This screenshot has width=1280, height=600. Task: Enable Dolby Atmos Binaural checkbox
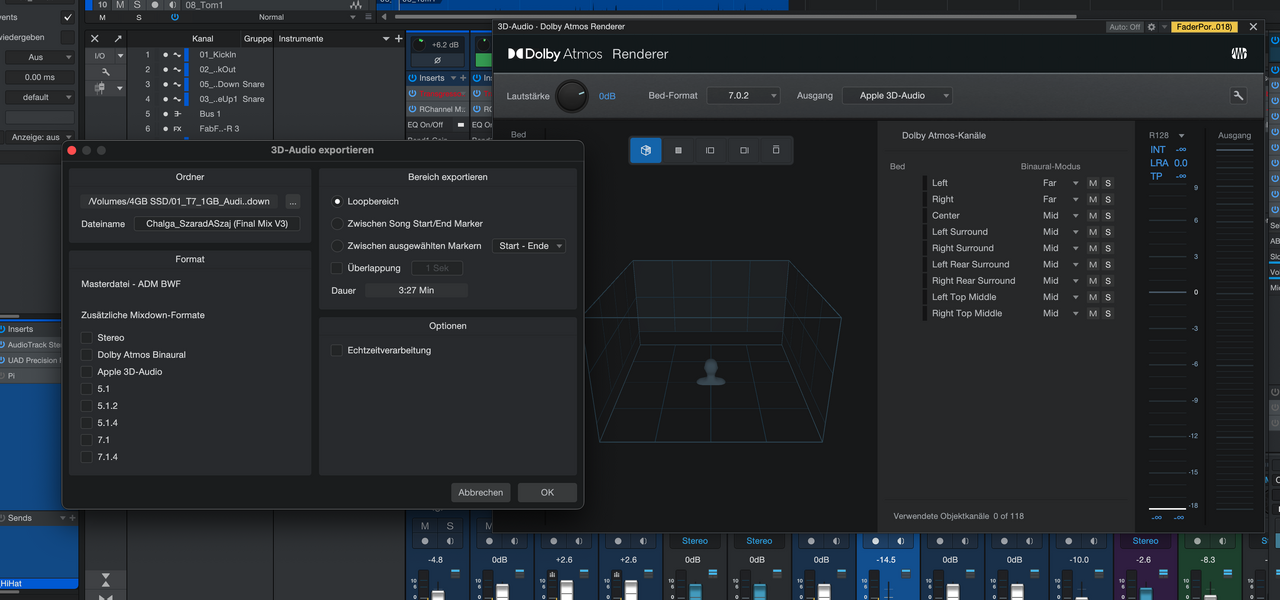(87, 355)
